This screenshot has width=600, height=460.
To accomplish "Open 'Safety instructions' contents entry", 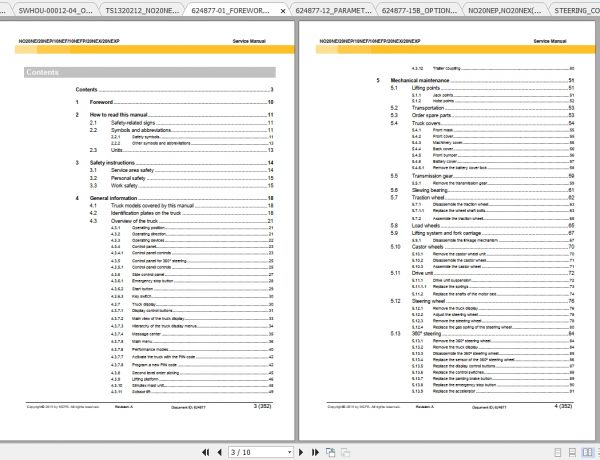I will click(174, 163).
